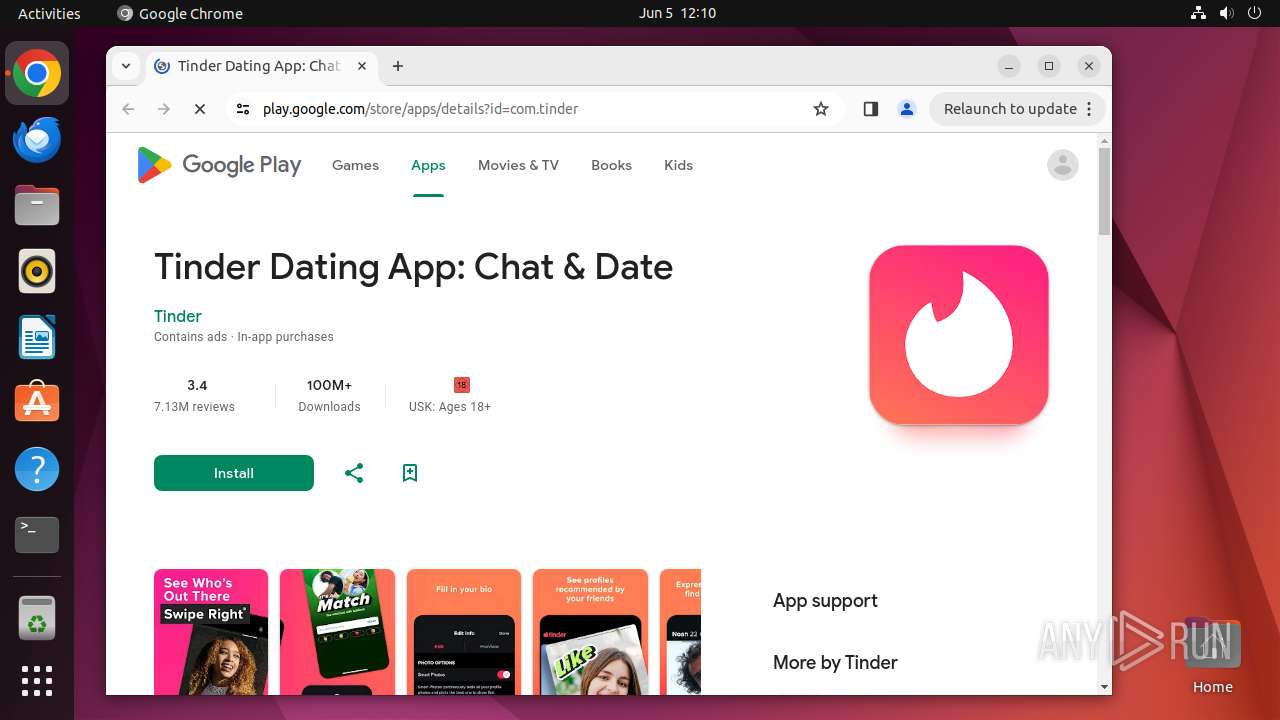Show Applications grid
The image size is (1280, 720).
point(37,681)
